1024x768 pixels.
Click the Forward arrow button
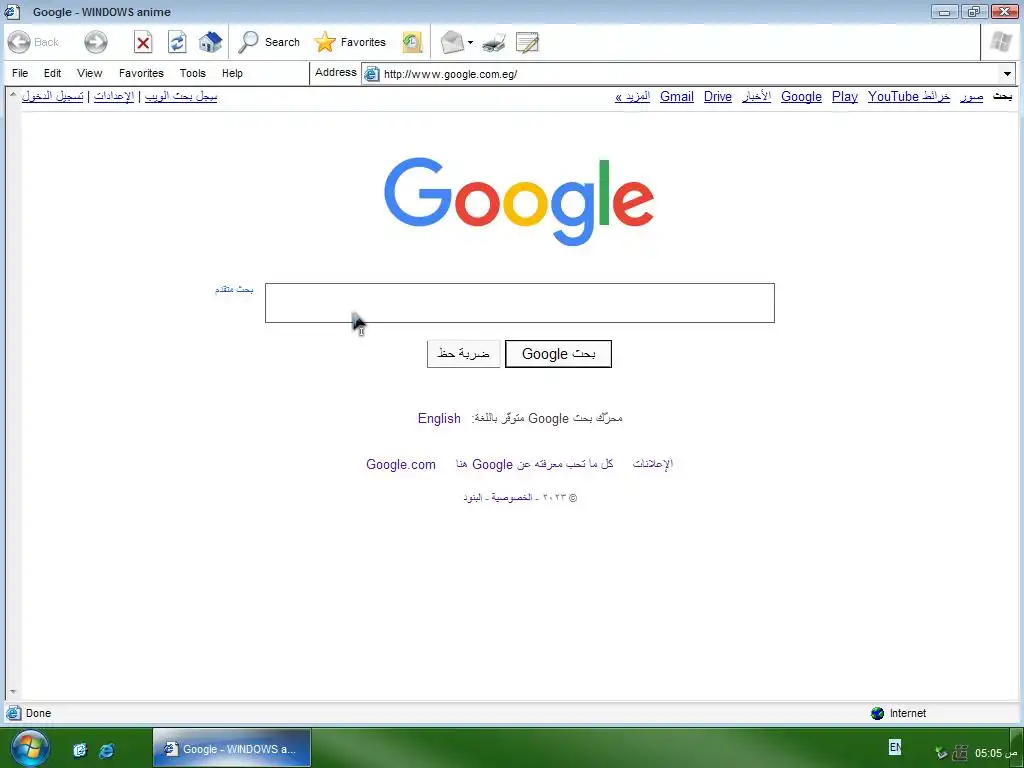coord(96,42)
